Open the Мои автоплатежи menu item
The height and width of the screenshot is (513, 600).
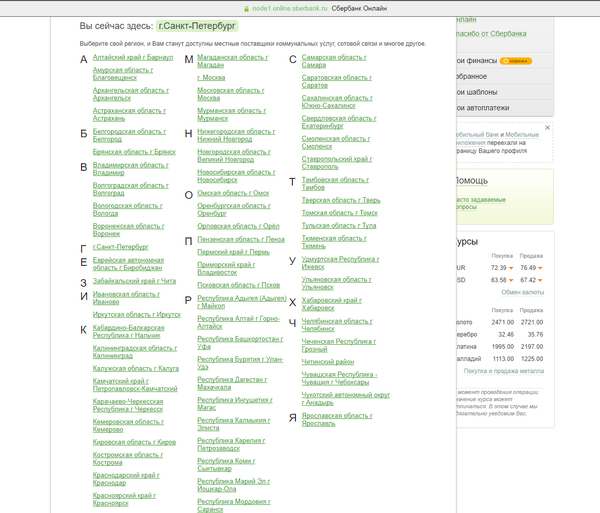point(484,108)
